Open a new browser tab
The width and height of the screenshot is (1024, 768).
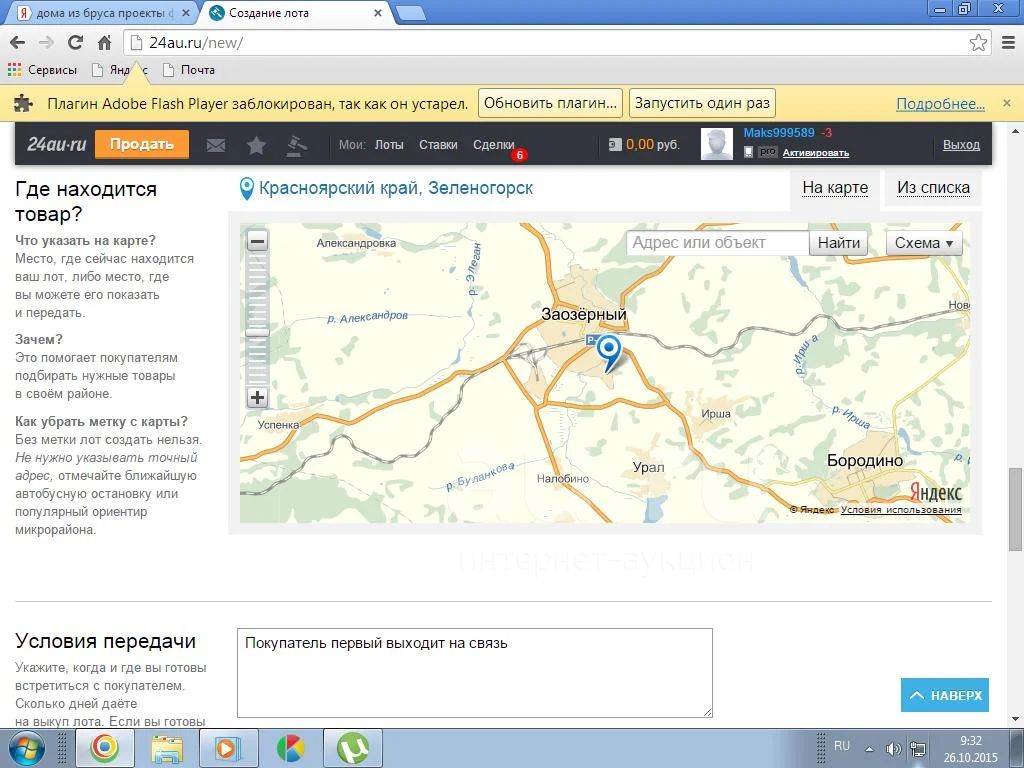(x=410, y=13)
